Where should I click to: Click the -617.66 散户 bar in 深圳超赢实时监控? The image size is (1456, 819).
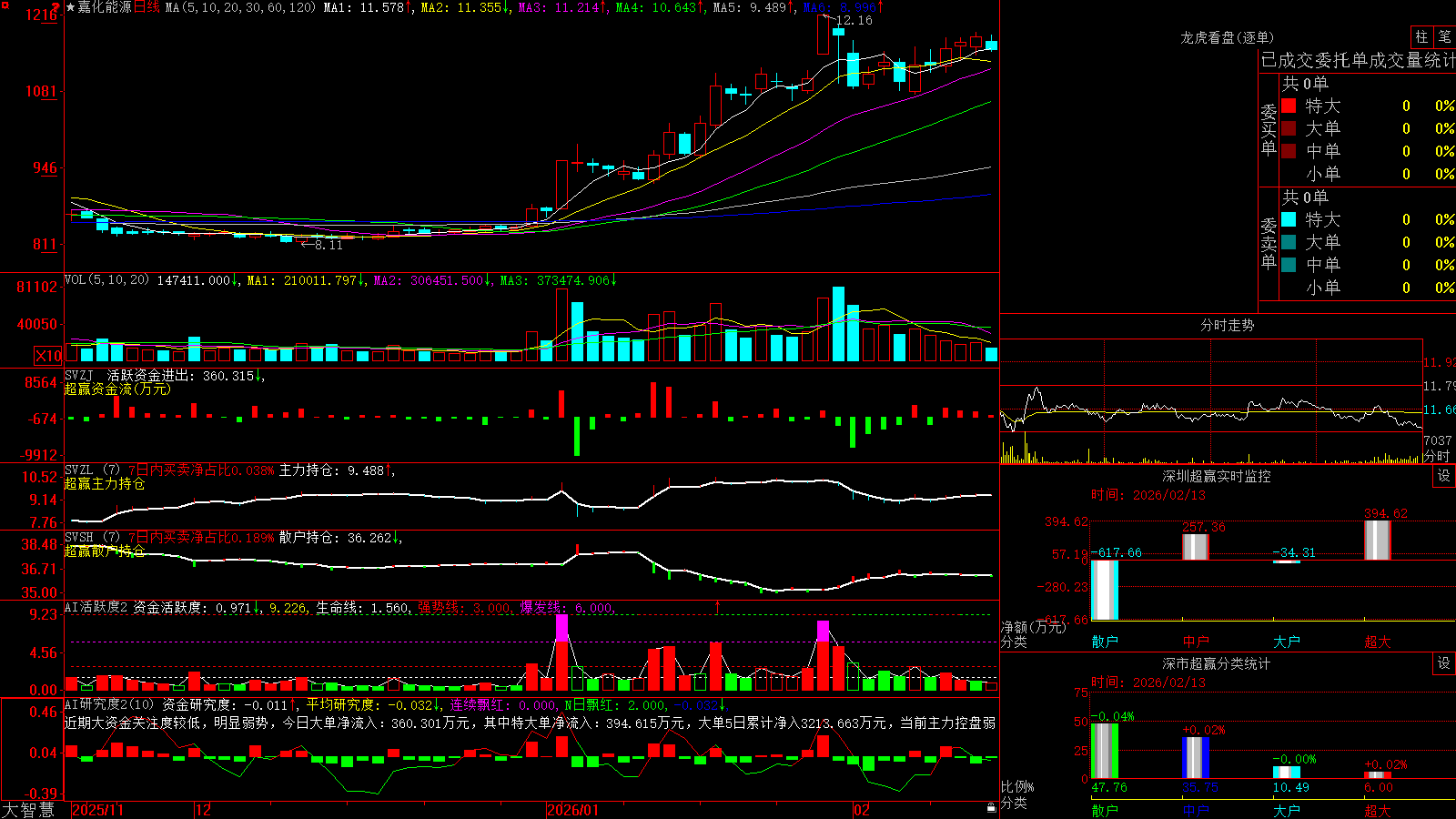point(1105,590)
